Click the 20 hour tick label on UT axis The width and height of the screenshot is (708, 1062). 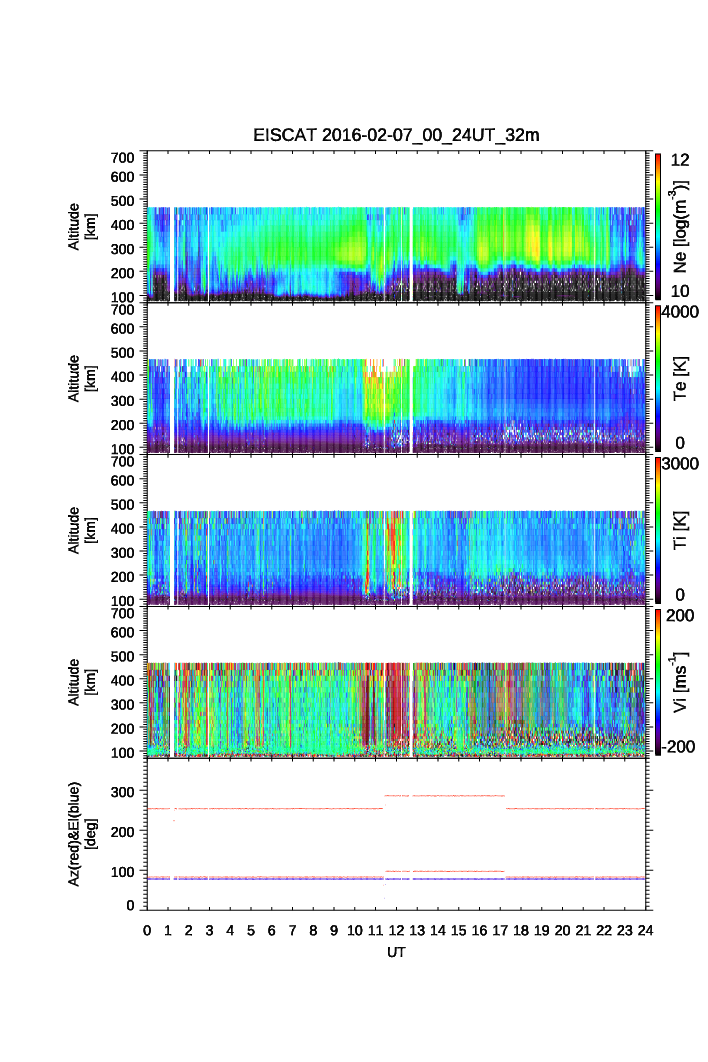[562, 931]
